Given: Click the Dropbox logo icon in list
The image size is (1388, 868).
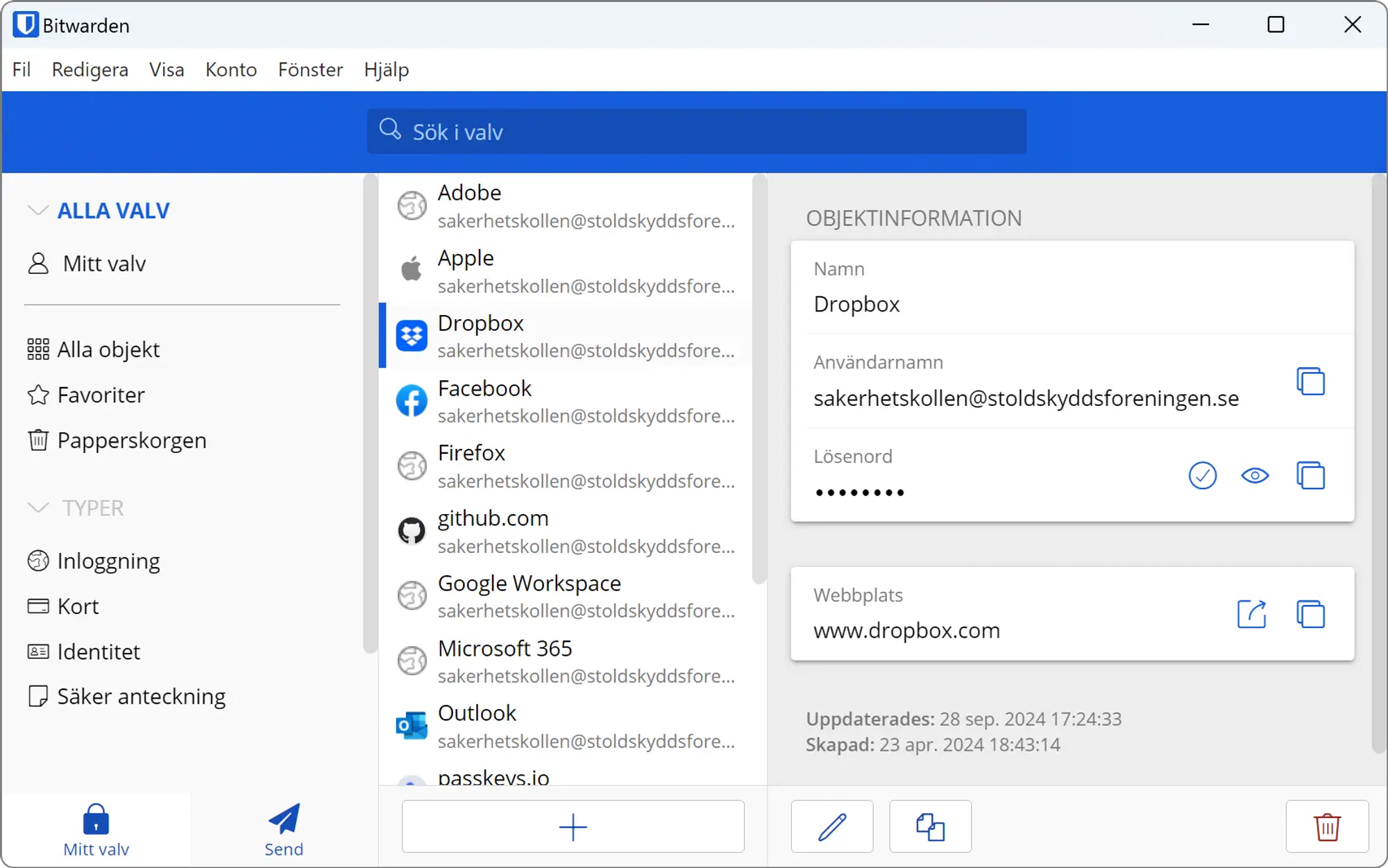Looking at the screenshot, I should [x=412, y=336].
